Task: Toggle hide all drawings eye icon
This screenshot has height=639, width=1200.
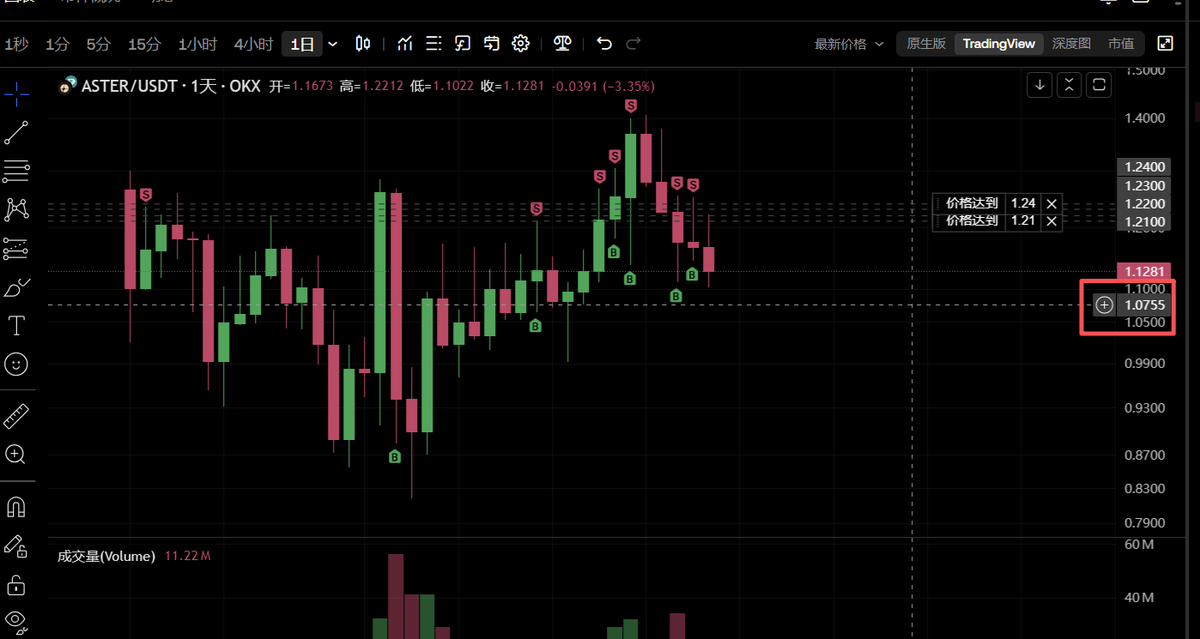Action: (16, 620)
